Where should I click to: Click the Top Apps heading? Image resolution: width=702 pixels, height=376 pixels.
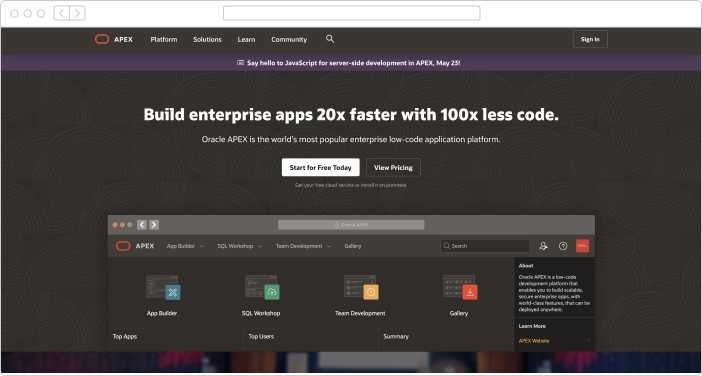pyautogui.click(x=125, y=337)
